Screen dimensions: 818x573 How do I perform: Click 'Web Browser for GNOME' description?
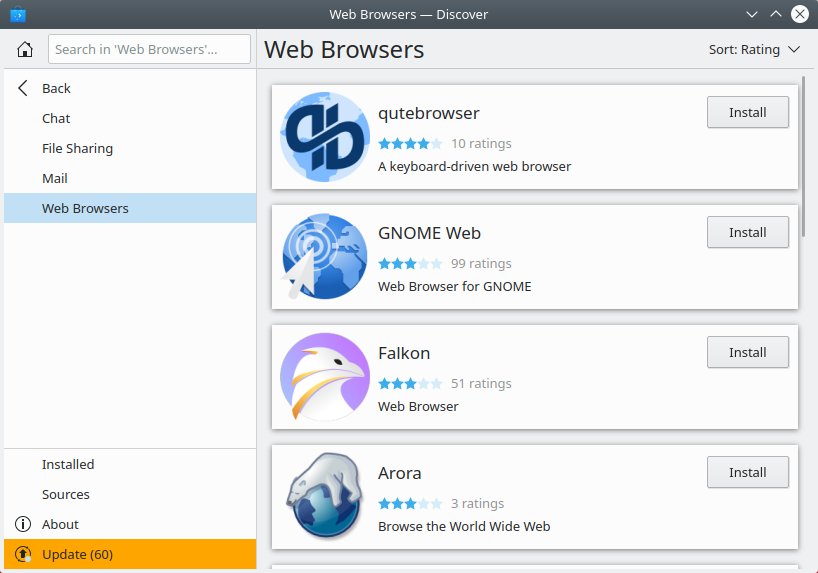pyautogui.click(x=454, y=286)
